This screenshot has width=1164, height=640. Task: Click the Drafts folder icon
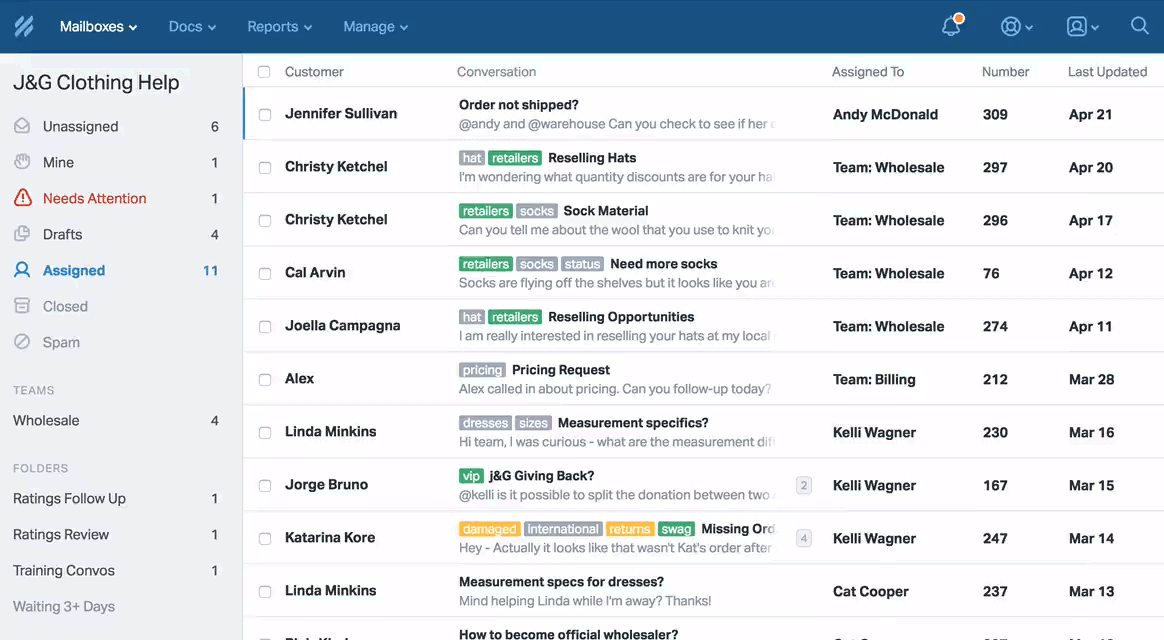click(x=22, y=234)
